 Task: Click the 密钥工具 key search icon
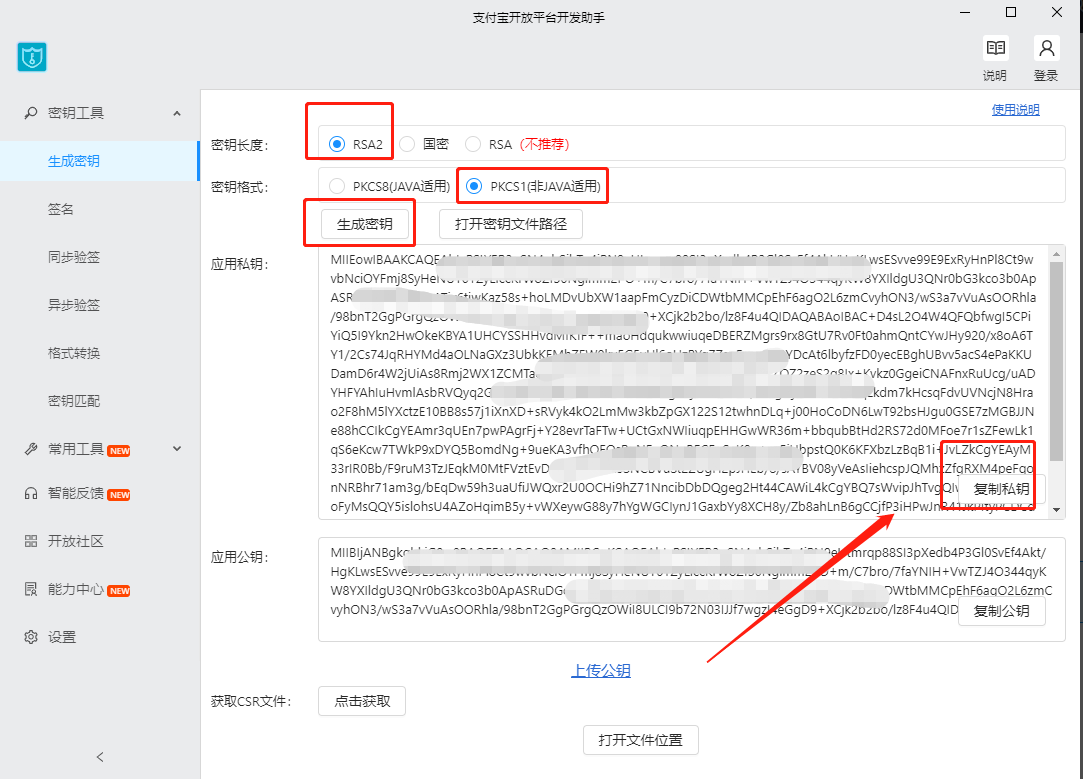31,113
